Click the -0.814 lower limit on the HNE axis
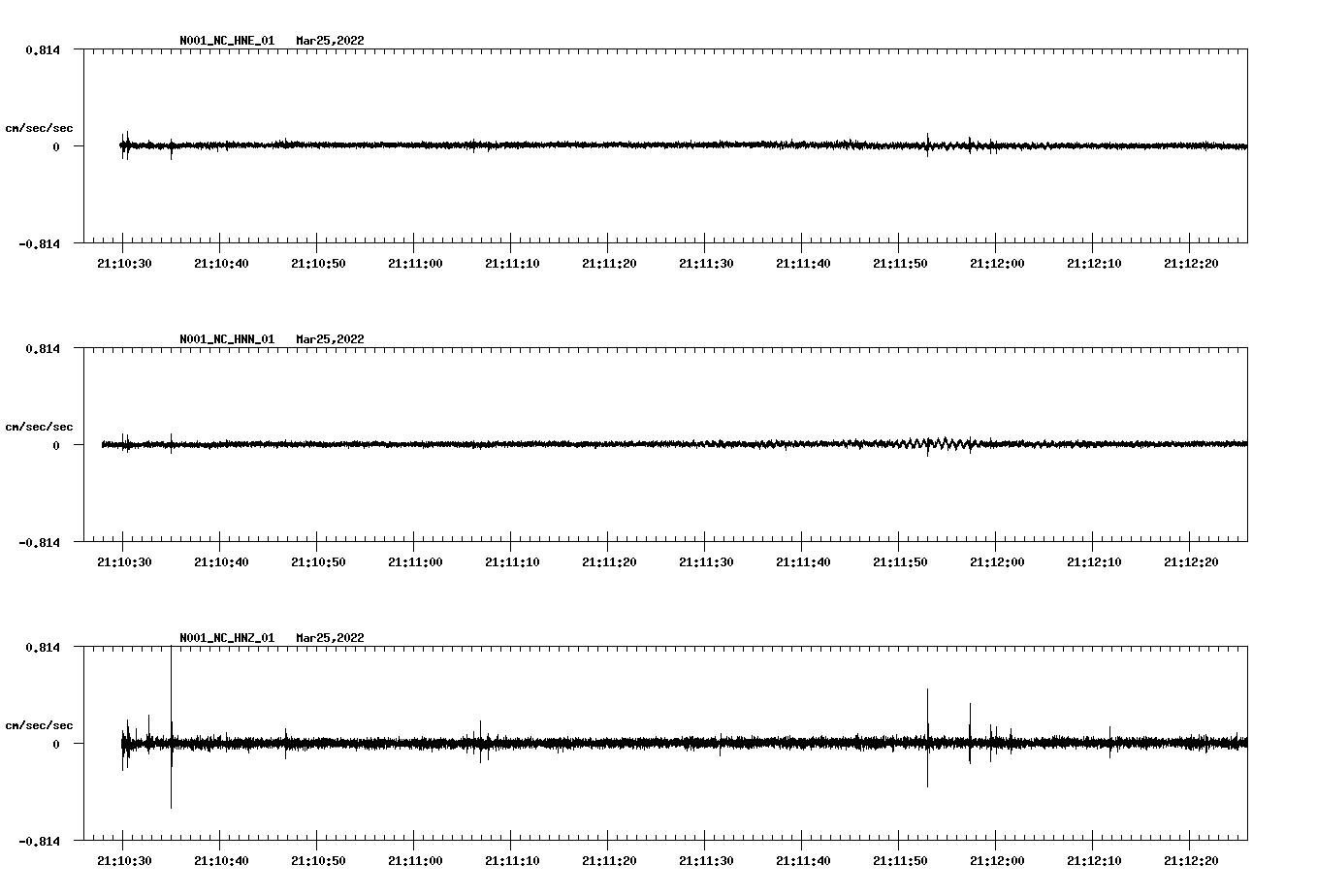 (39, 243)
